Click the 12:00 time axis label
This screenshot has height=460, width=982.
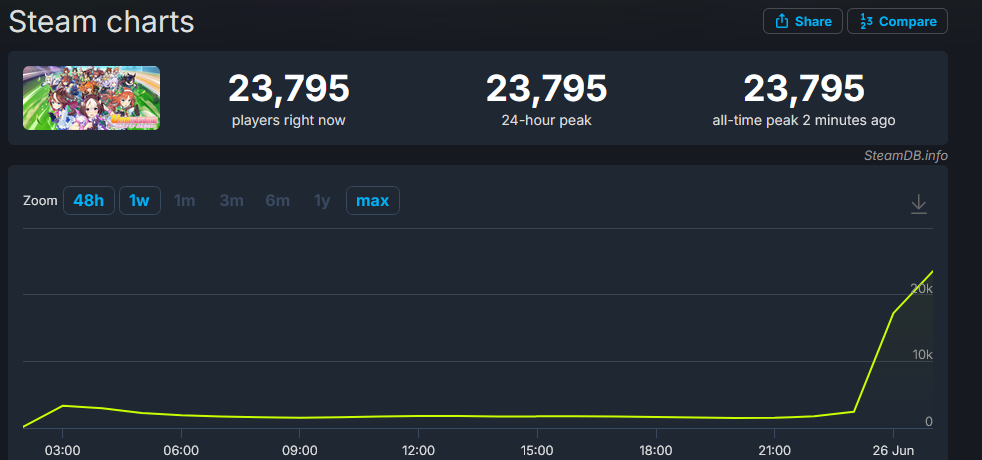418,451
